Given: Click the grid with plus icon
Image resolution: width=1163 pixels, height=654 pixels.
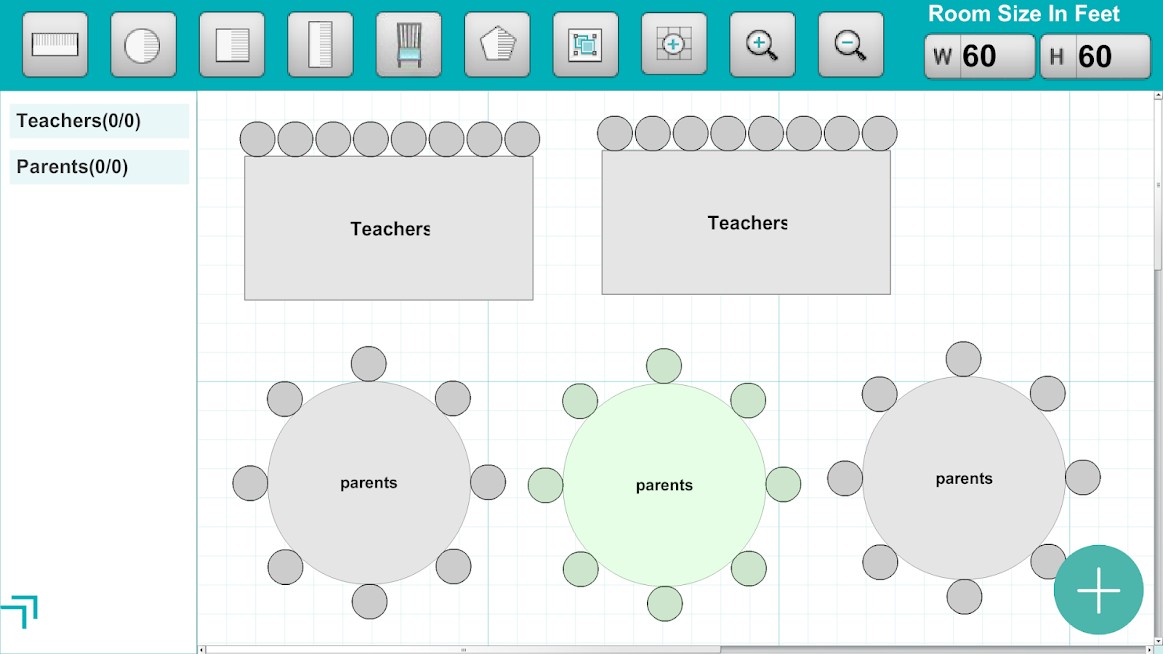Looking at the screenshot, I should click(673, 44).
